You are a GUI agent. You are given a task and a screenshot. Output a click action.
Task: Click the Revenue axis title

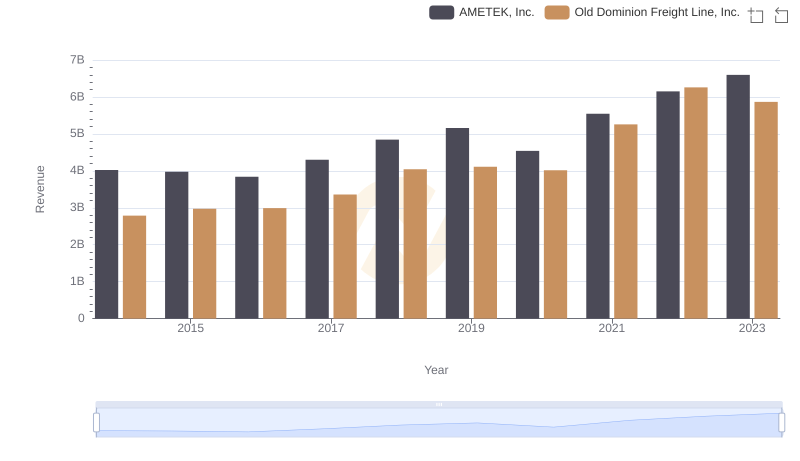[x=40, y=189]
